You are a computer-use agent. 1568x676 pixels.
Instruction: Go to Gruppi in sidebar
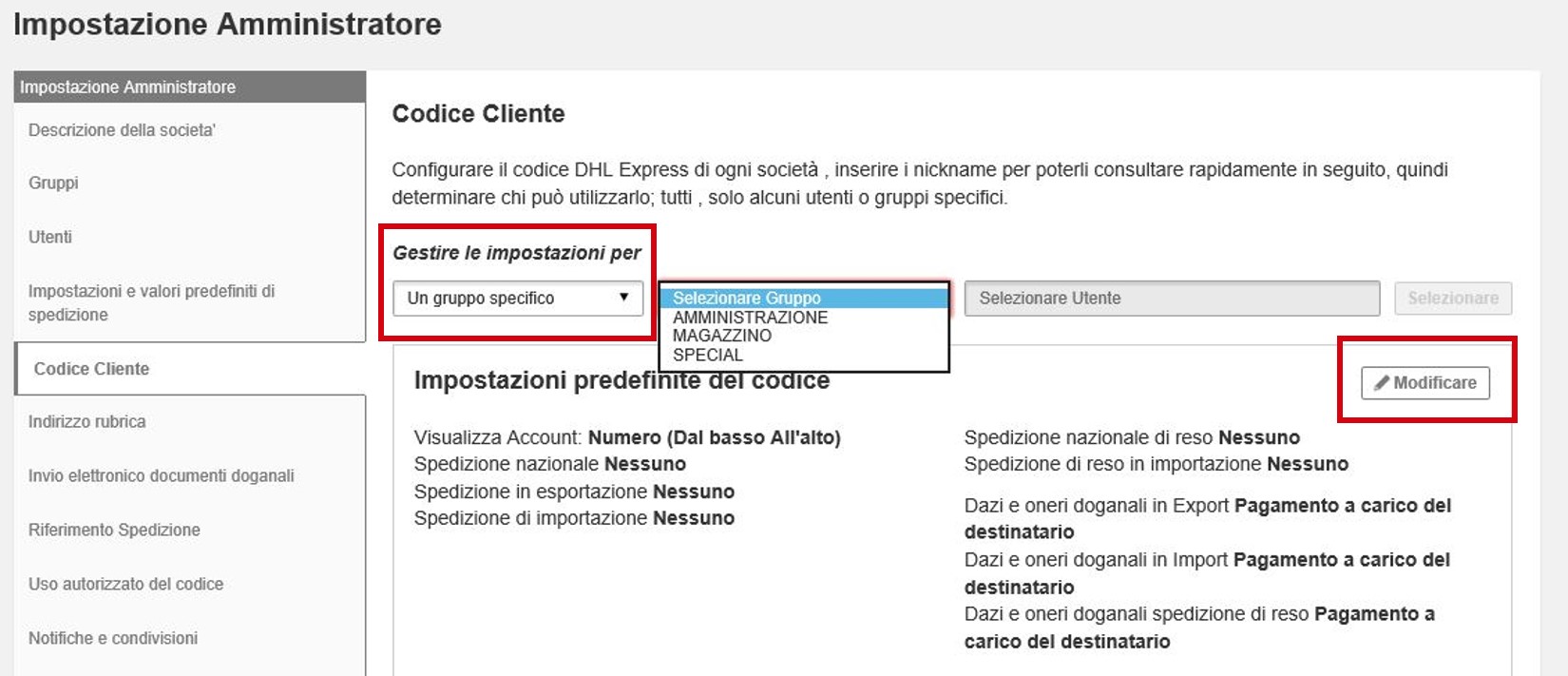click(x=53, y=183)
